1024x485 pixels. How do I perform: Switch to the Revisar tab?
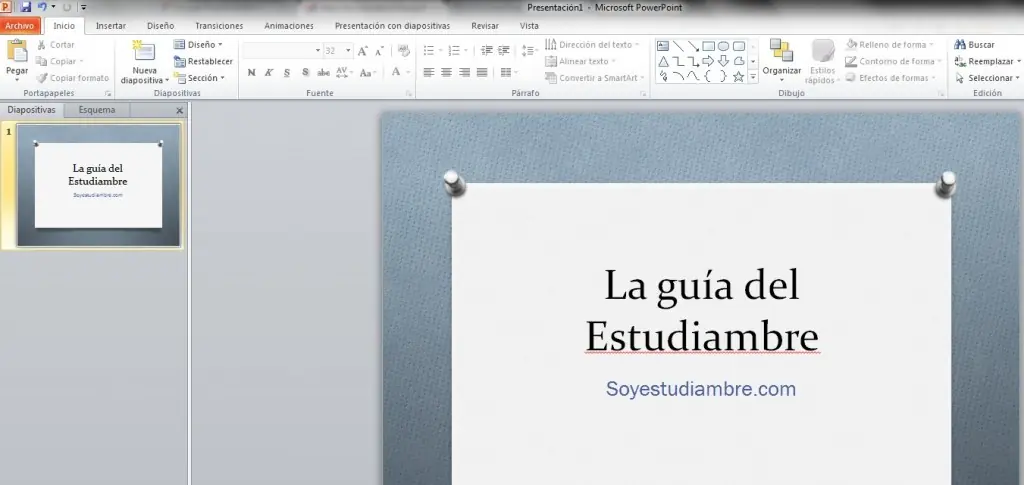[x=485, y=26]
